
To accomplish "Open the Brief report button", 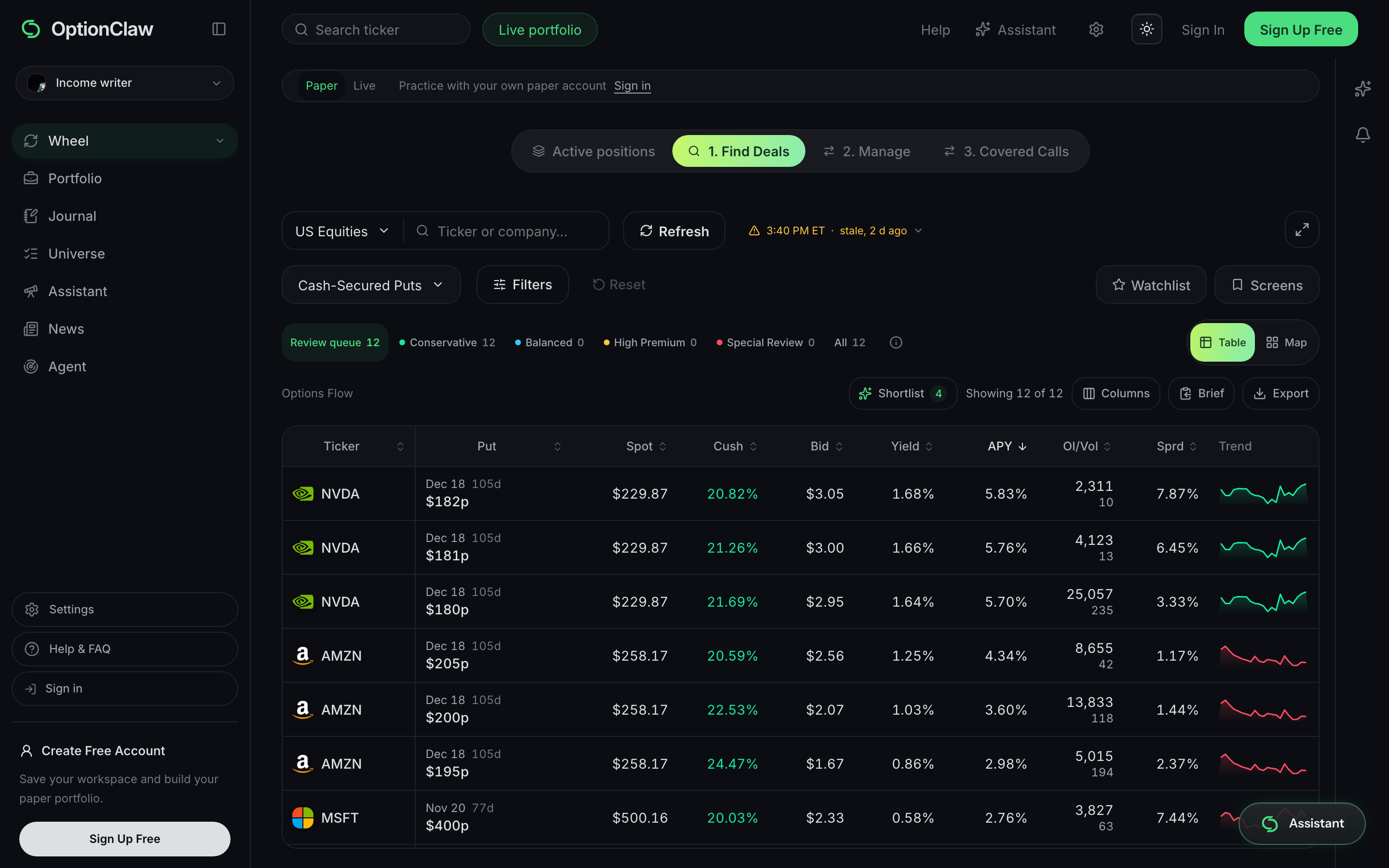I will 1201,393.
